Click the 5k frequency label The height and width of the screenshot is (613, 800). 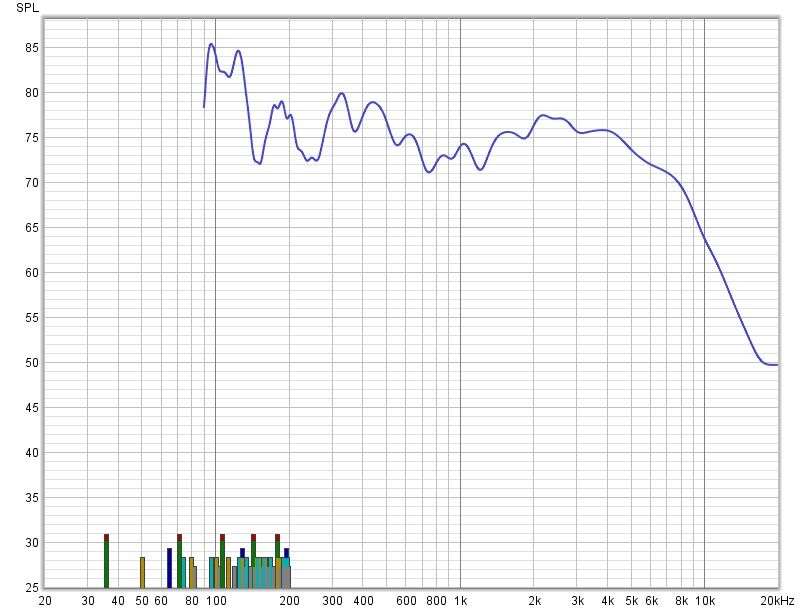[632, 601]
